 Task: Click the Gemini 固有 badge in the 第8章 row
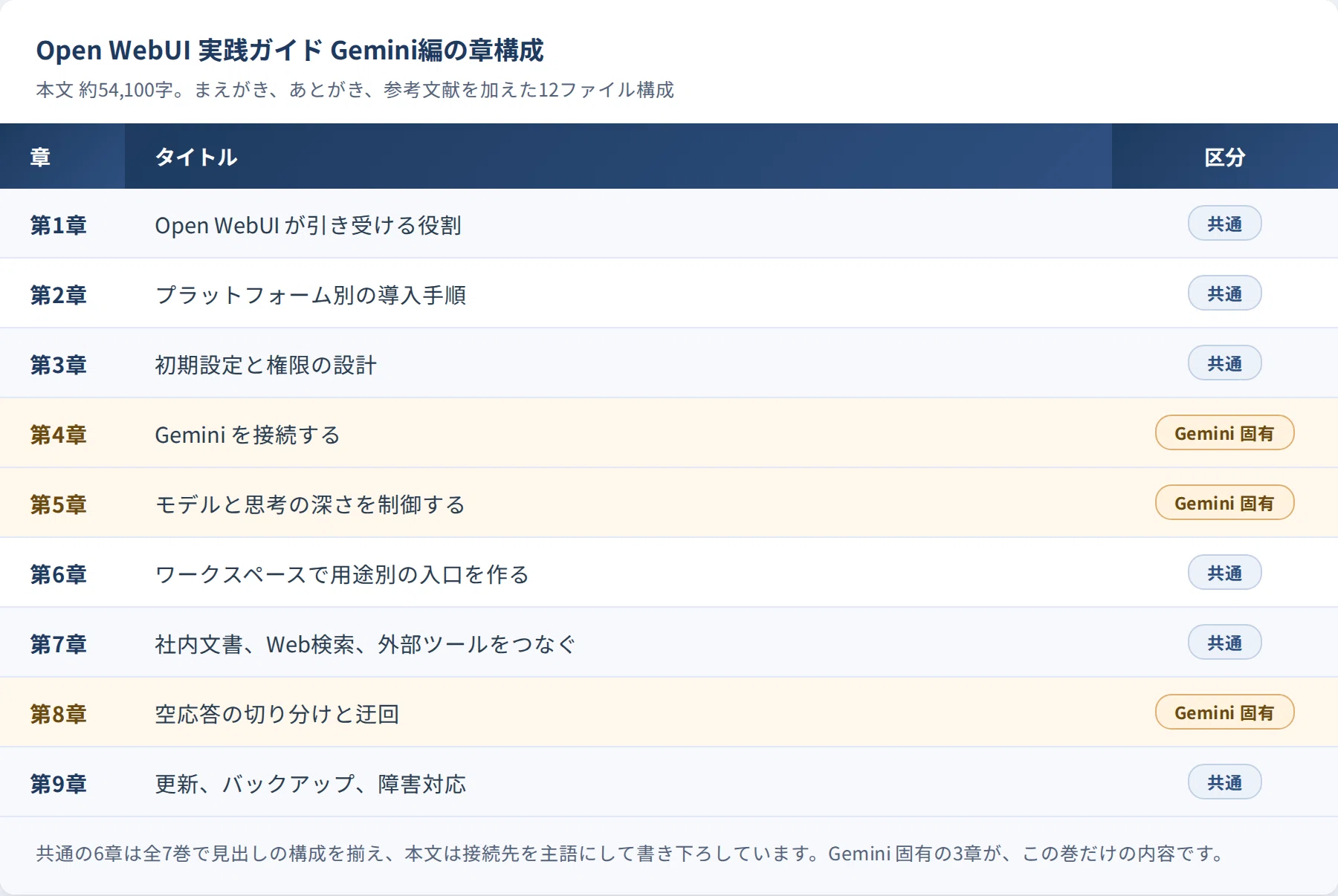coord(1225,712)
